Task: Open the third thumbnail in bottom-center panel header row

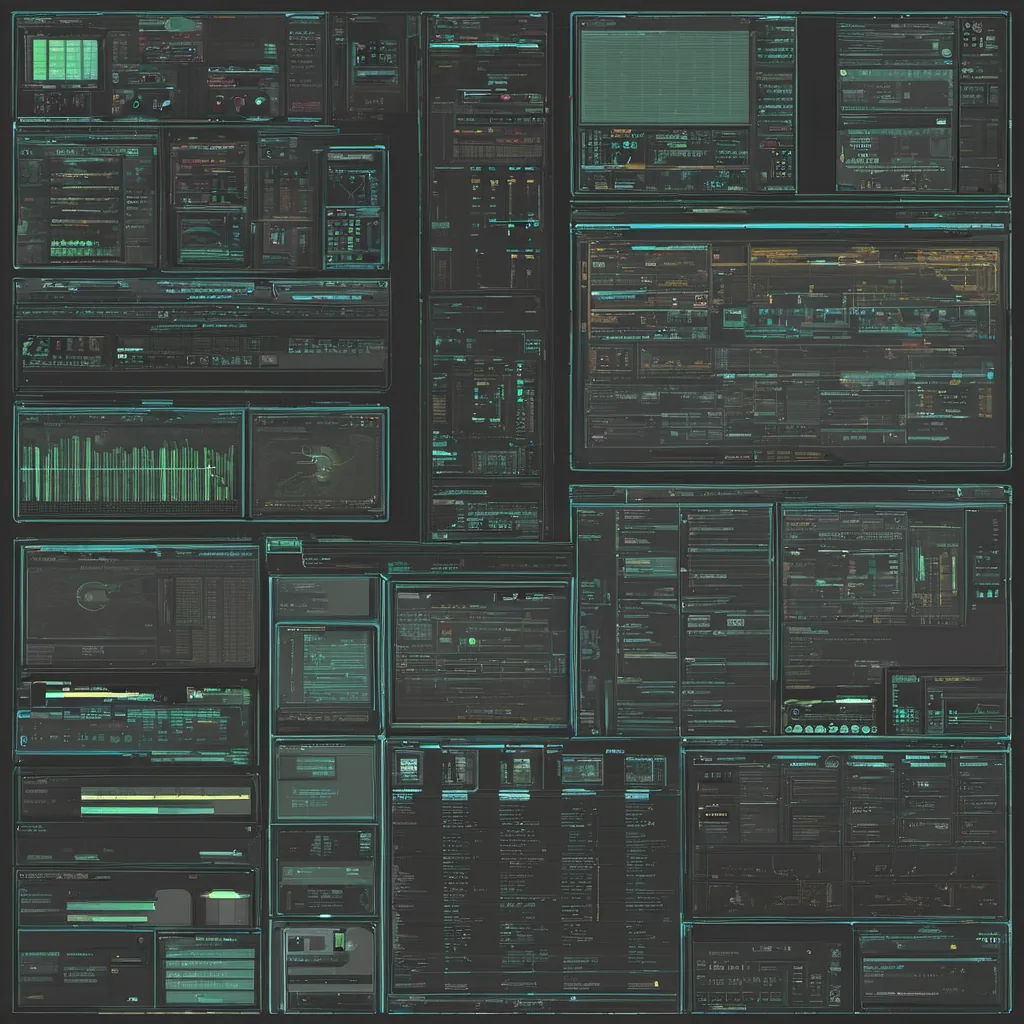Action: [x=520, y=769]
